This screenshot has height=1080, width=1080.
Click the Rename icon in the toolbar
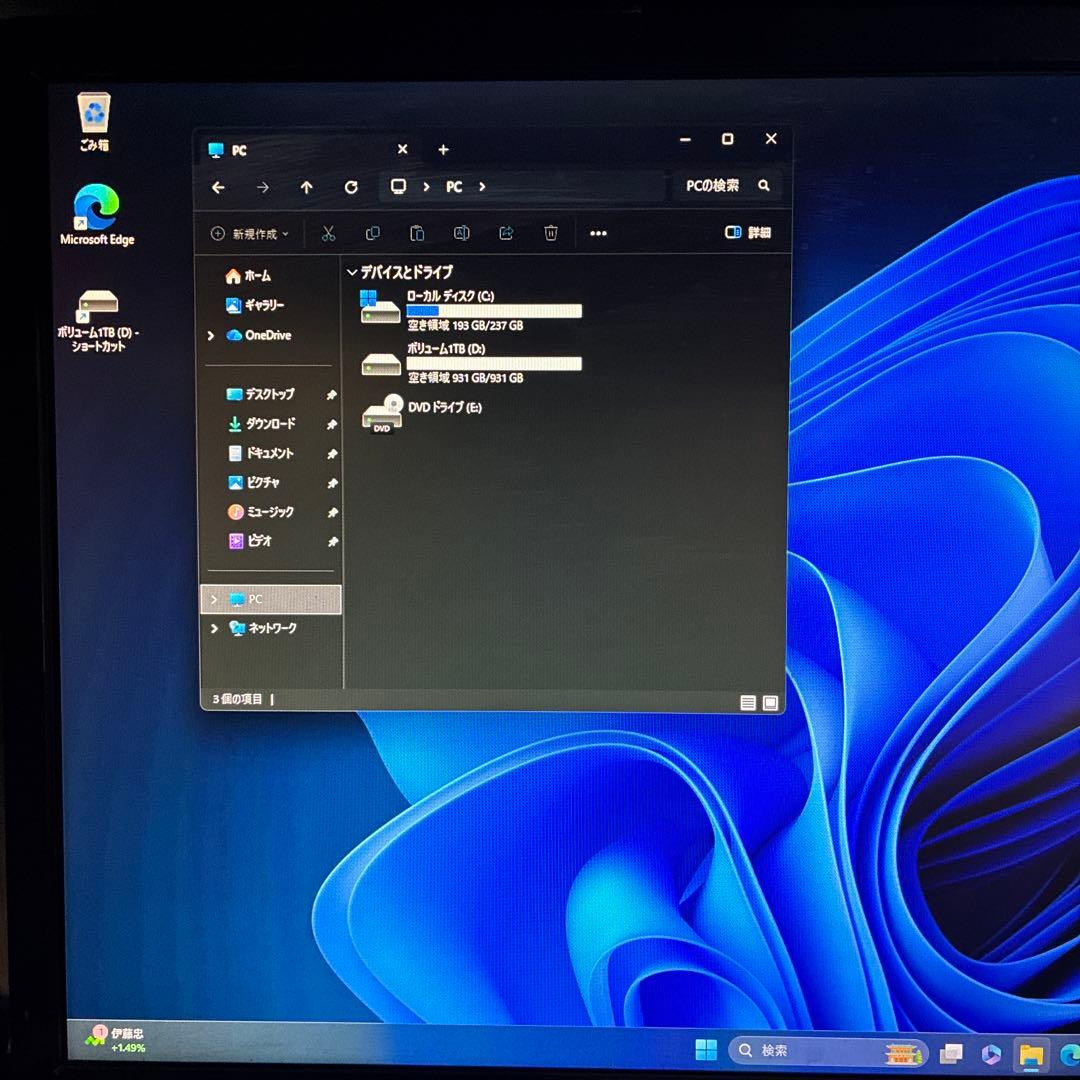(461, 233)
